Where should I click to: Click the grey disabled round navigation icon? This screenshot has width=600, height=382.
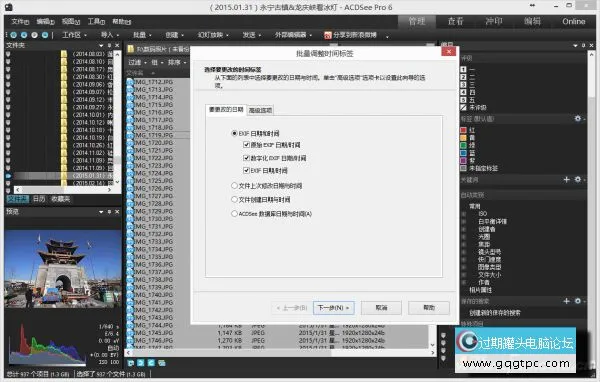(34, 35)
